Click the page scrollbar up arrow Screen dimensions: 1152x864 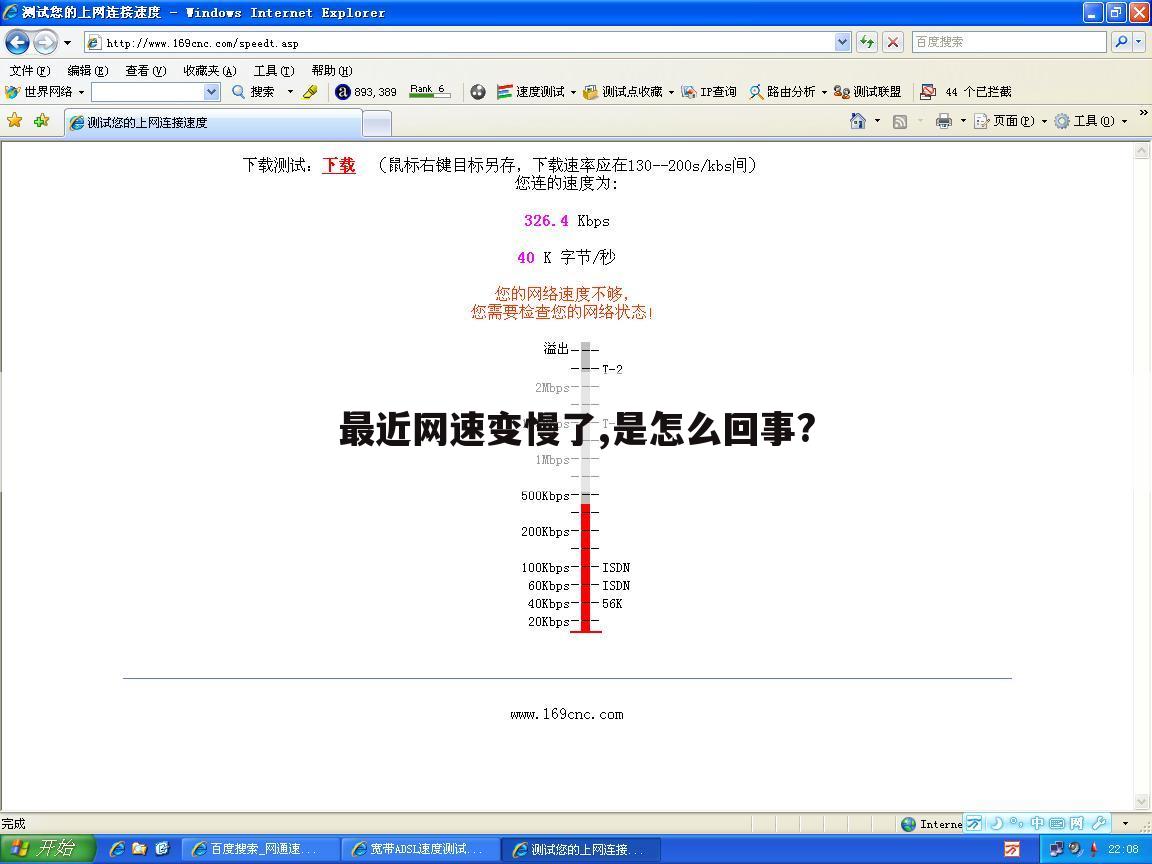pyautogui.click(x=1141, y=151)
